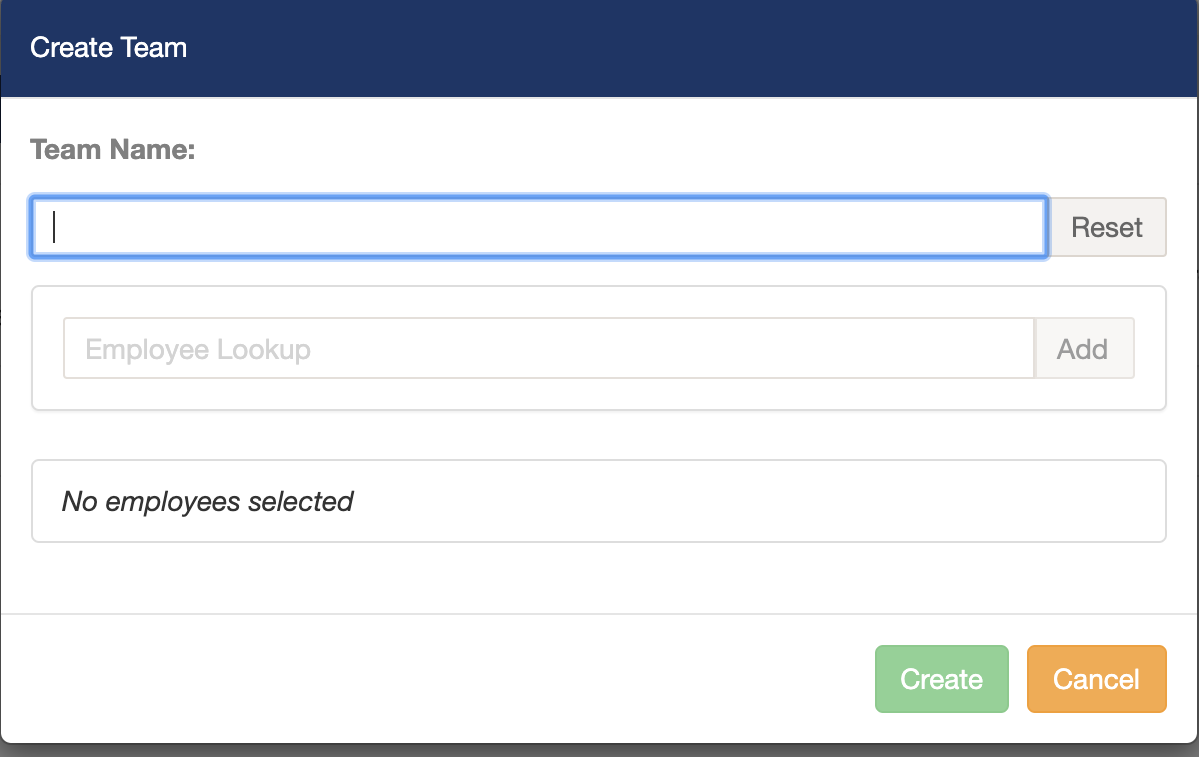
Task: Start typing a name in Employee Lookup field
Action: pos(548,349)
